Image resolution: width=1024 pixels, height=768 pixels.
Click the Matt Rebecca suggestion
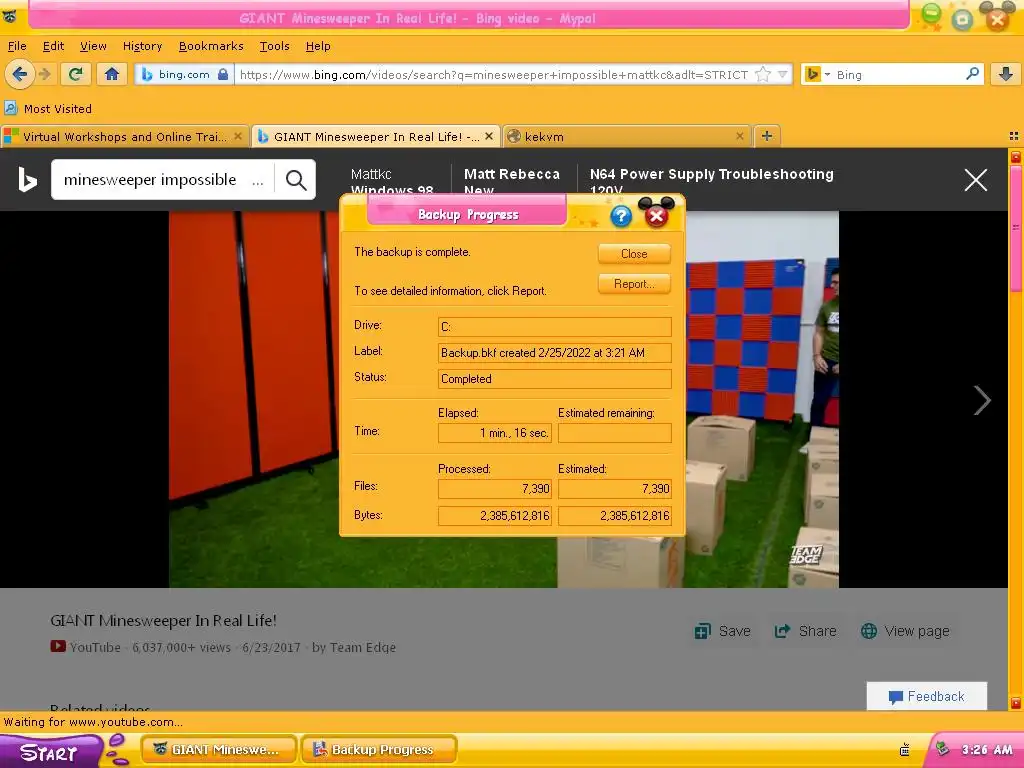[512, 182]
